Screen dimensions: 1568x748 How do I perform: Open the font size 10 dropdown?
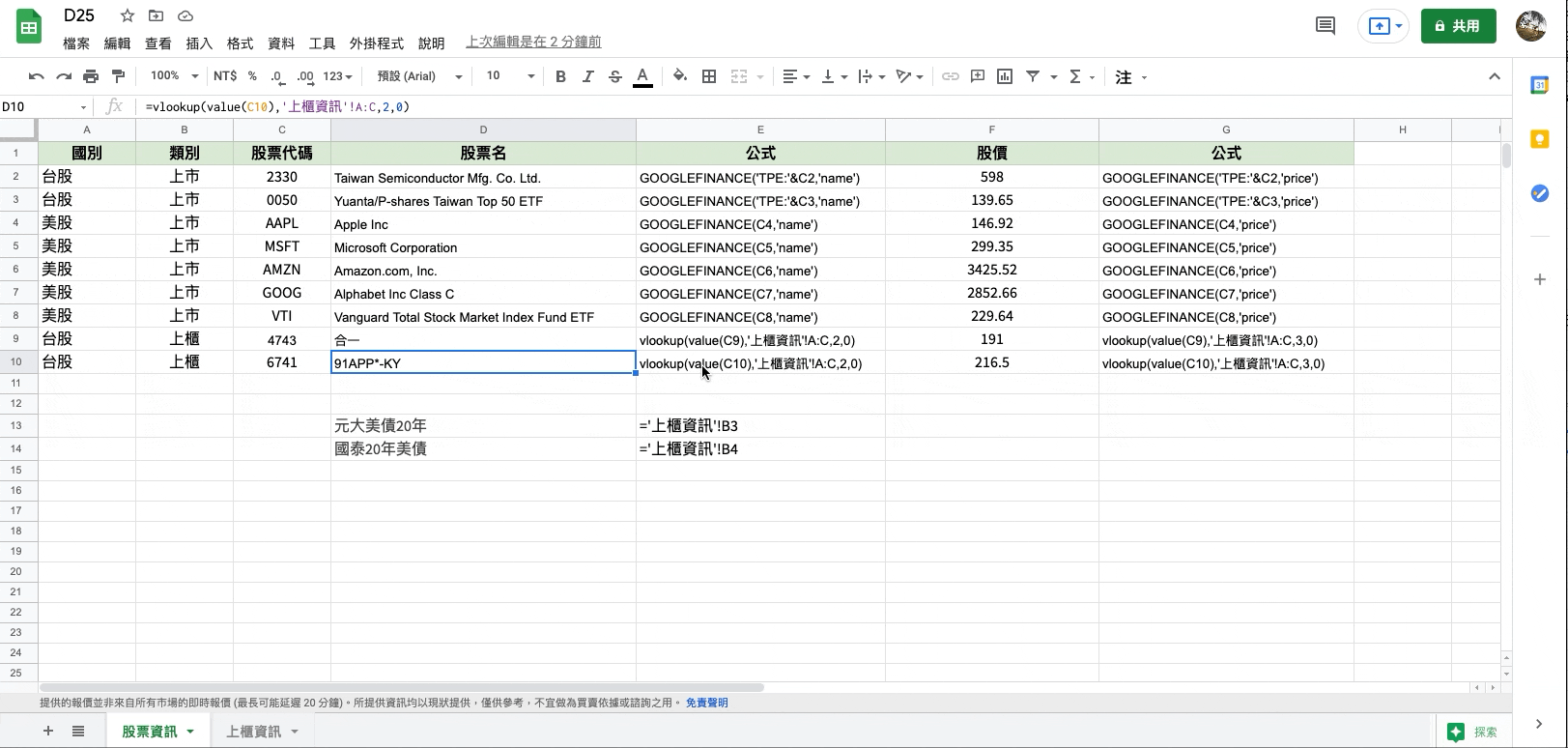(x=510, y=76)
